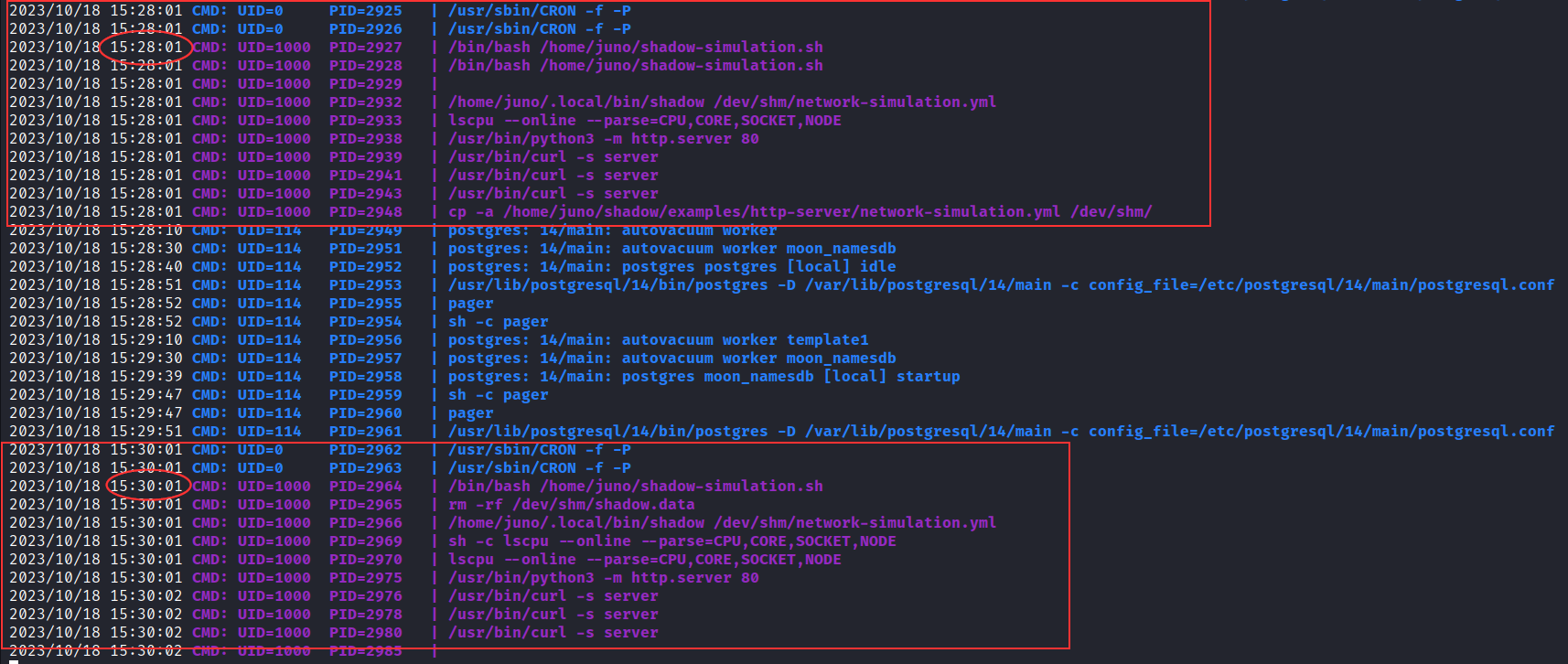Select autovacuum worker text on PID=2949 row
The width and height of the screenshot is (1568, 664).
(x=699, y=230)
